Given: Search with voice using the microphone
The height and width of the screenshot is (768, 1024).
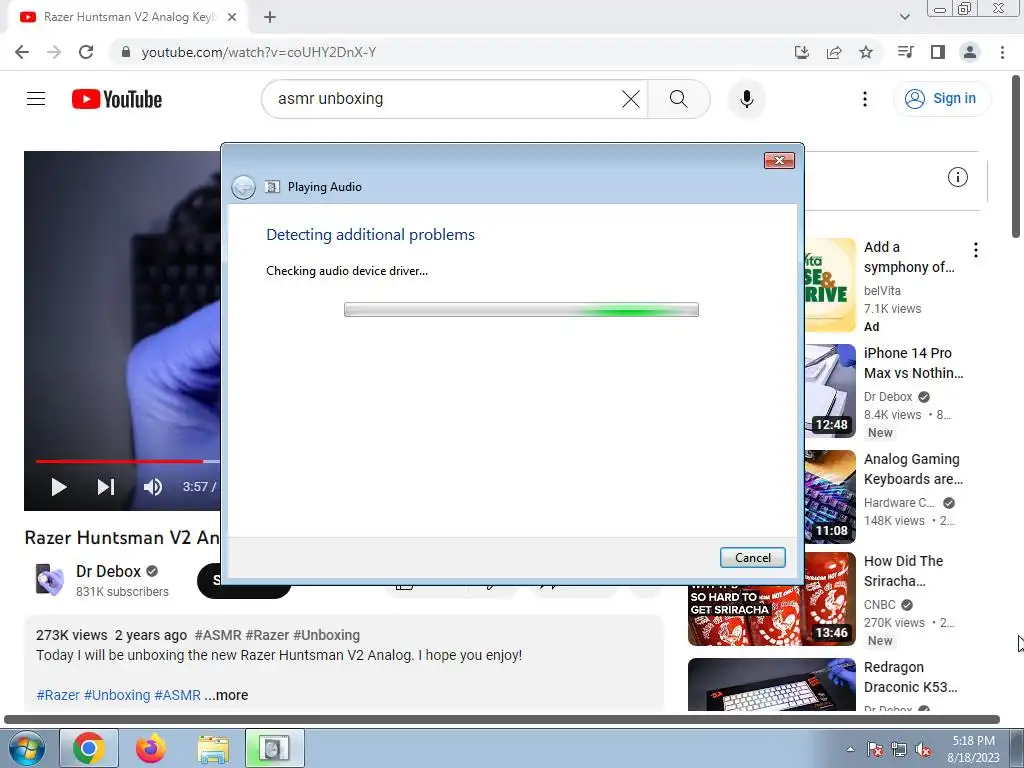Looking at the screenshot, I should 746,99.
